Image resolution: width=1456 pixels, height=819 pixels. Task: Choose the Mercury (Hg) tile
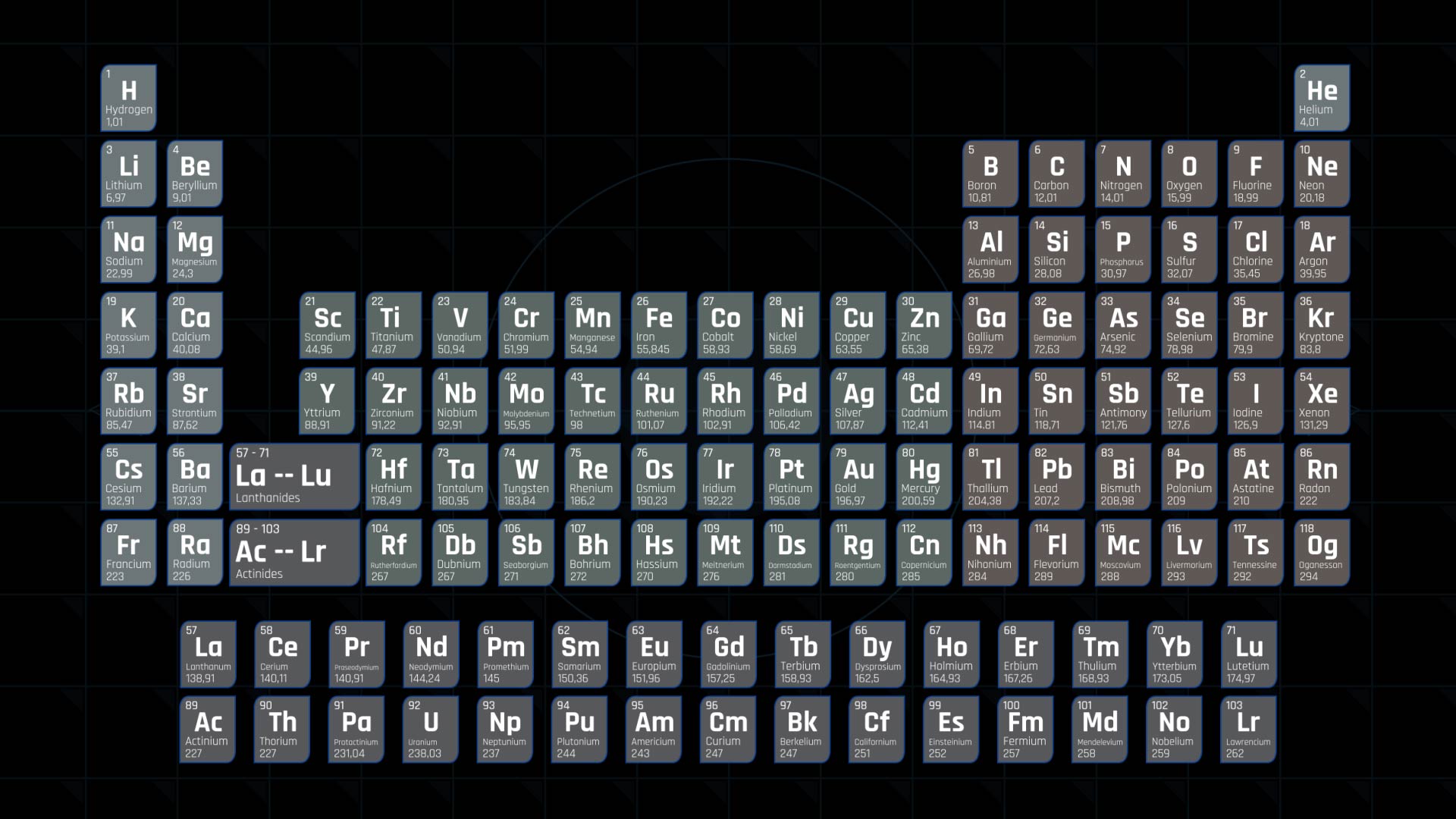click(x=924, y=477)
